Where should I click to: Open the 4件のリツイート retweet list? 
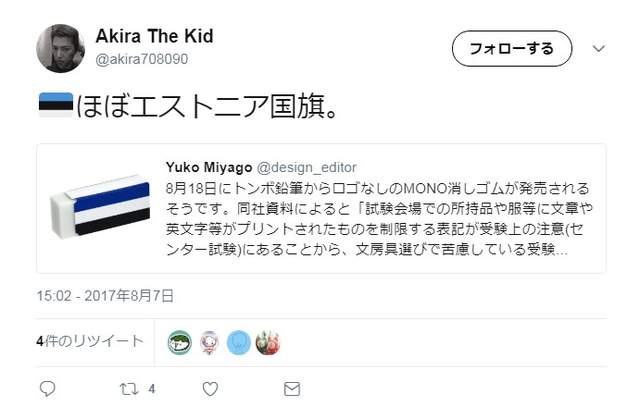click(x=90, y=342)
